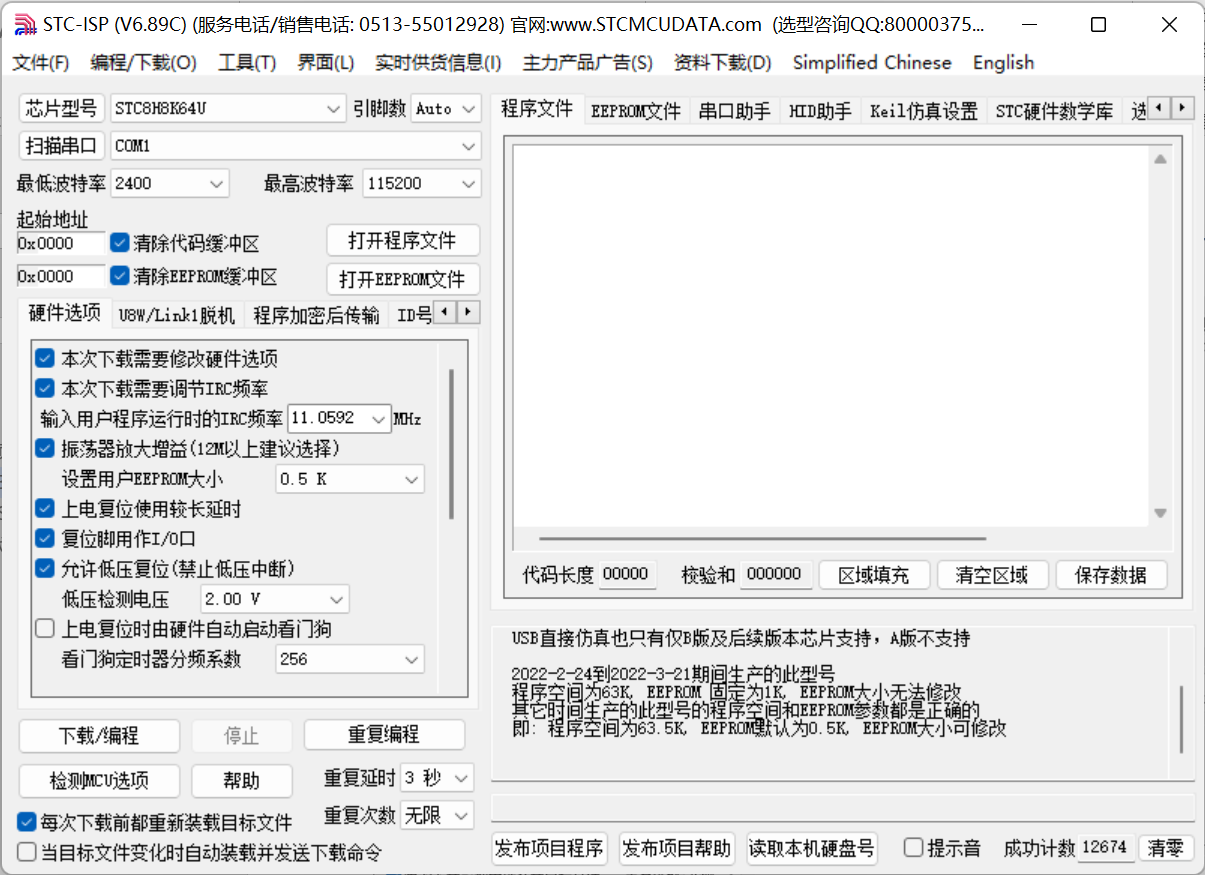Switch language to Simplified Chinese
The width and height of the screenshot is (1205, 875).
pyautogui.click(x=872, y=63)
